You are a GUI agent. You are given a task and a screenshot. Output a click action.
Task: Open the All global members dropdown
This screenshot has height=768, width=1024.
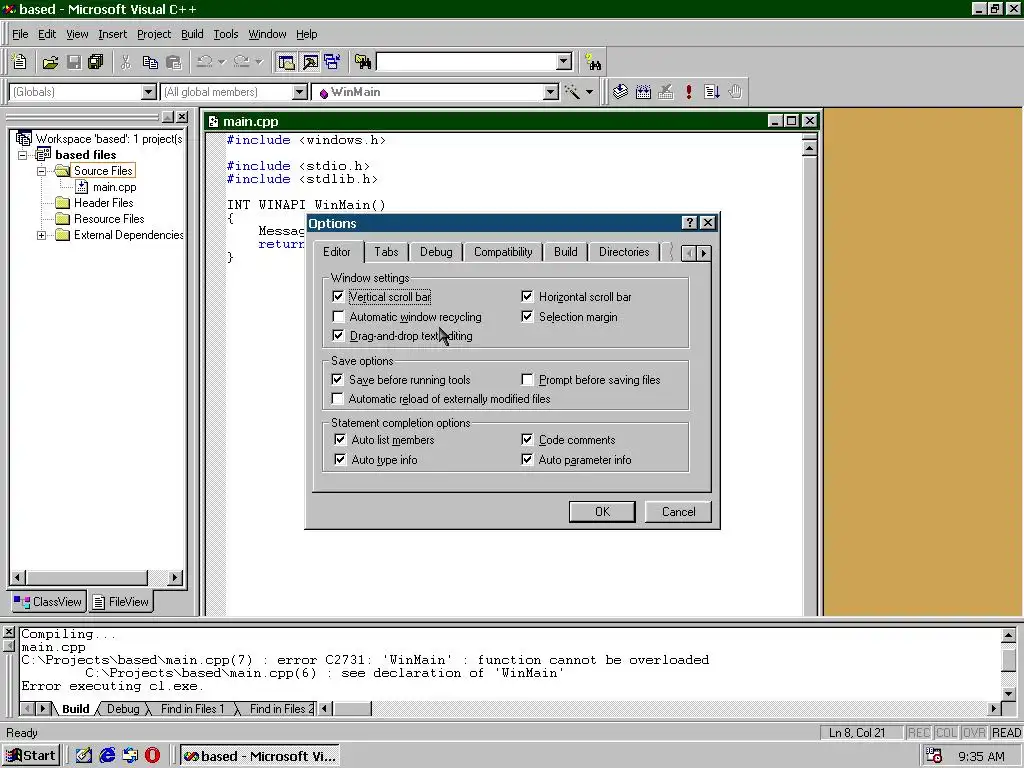pyautogui.click(x=300, y=92)
